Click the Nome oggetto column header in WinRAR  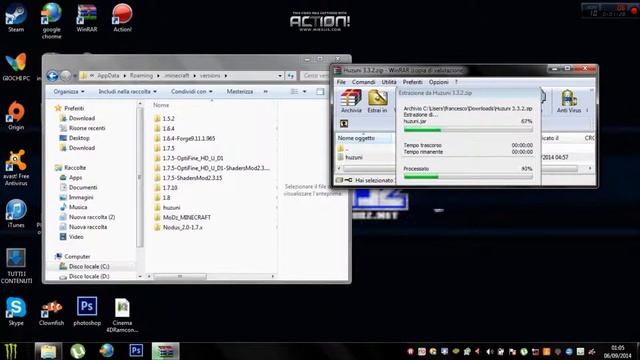(364, 138)
